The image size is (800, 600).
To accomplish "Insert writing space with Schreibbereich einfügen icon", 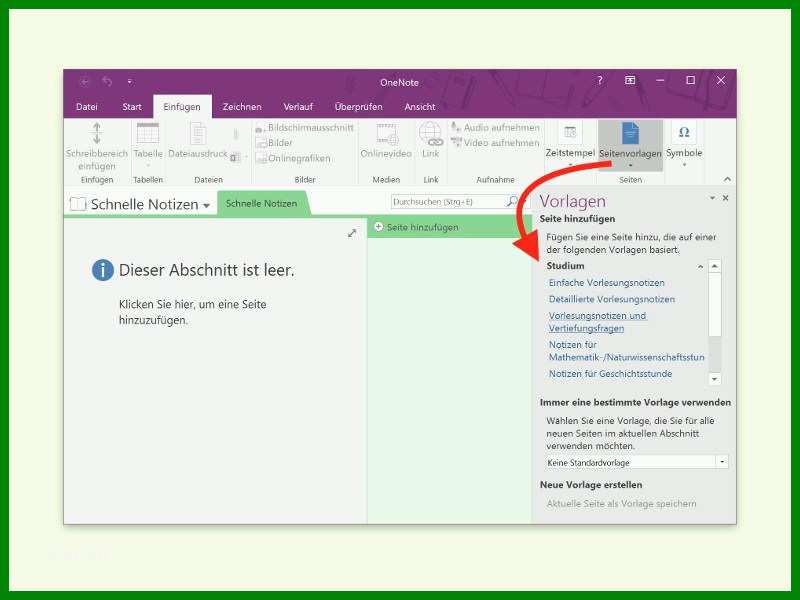I will [97, 133].
